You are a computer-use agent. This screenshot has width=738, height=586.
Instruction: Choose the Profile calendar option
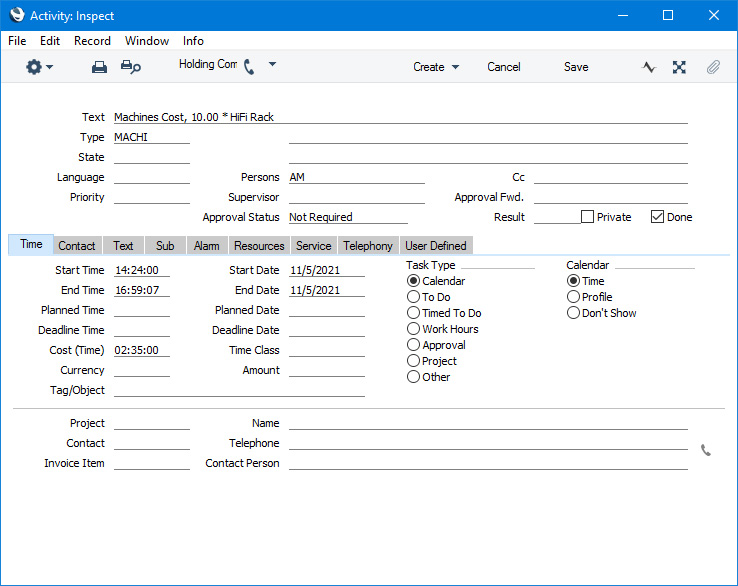tap(573, 297)
